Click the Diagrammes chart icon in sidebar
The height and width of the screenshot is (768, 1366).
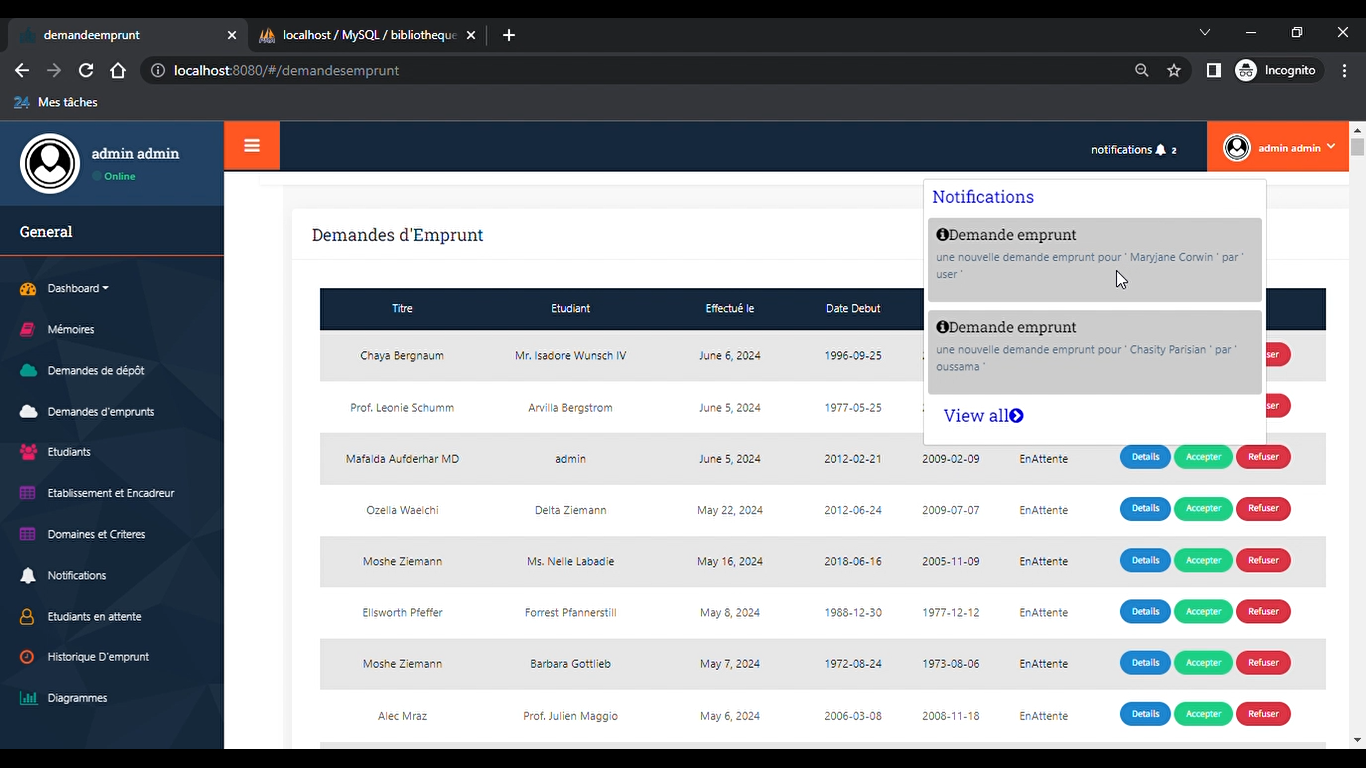tap(28, 698)
